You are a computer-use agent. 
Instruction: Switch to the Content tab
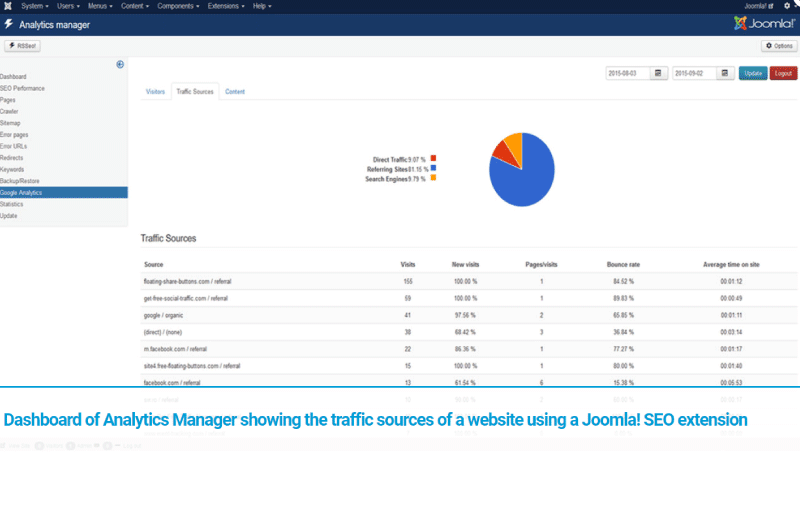click(x=235, y=92)
